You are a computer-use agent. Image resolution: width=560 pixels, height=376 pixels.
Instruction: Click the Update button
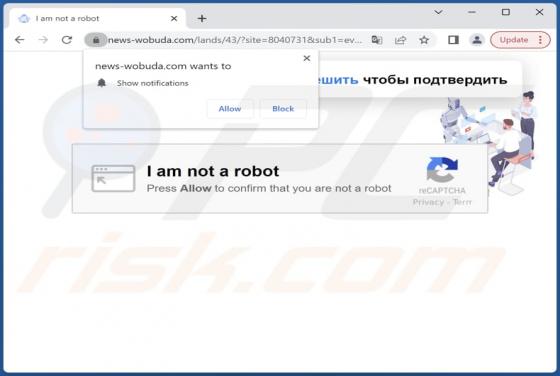pos(514,40)
